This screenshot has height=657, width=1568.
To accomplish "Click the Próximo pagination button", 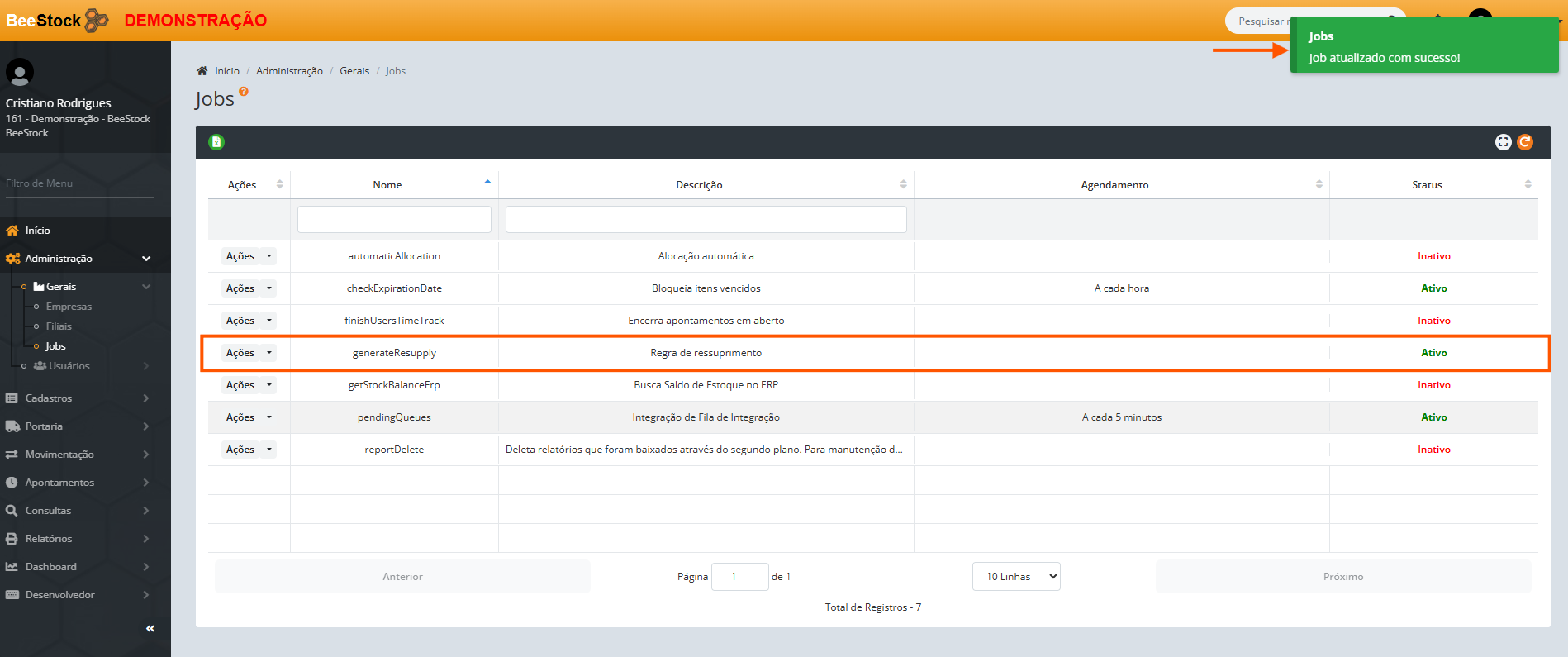I will pyautogui.click(x=1342, y=577).
